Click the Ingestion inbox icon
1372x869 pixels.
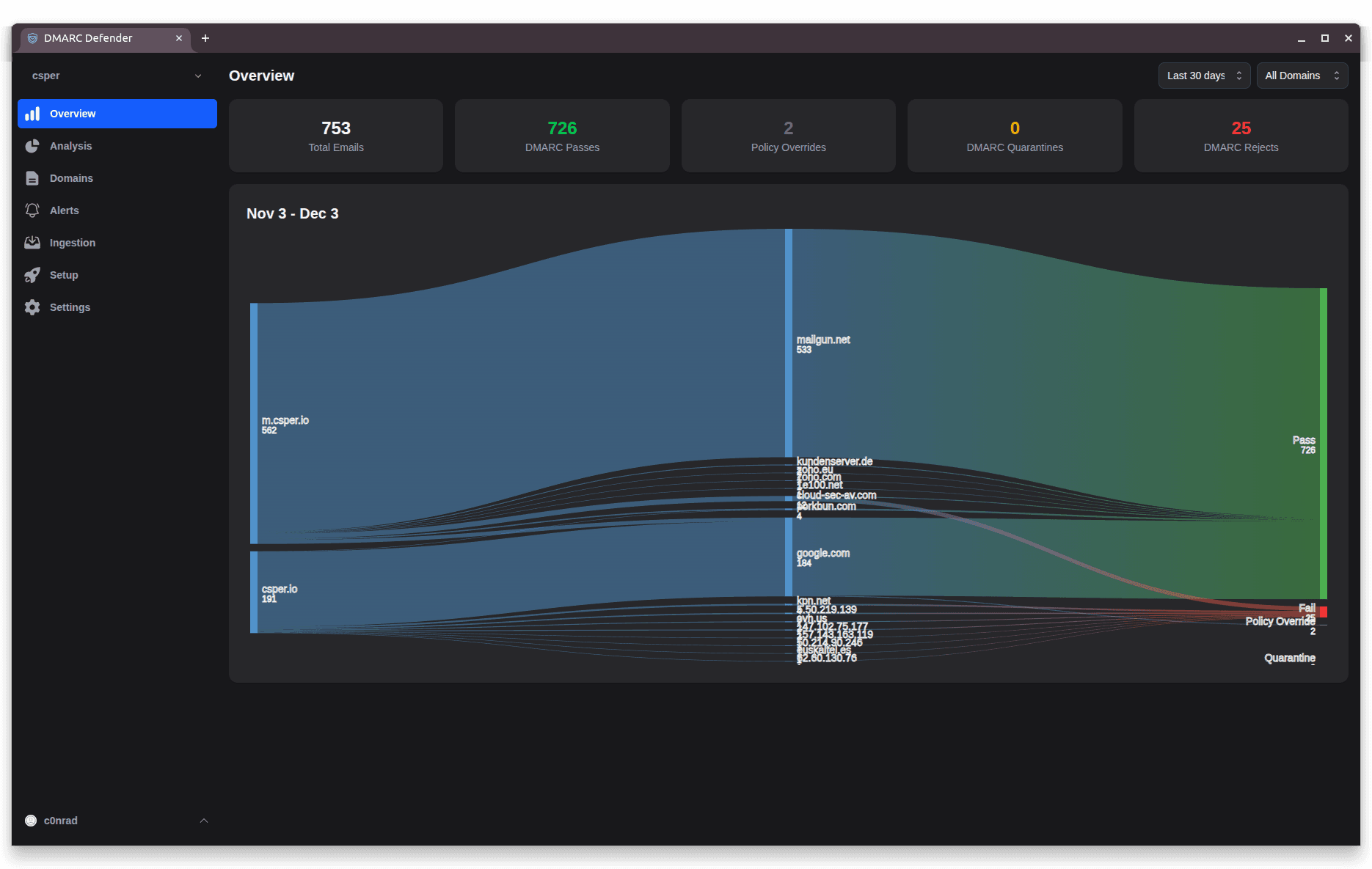32,242
